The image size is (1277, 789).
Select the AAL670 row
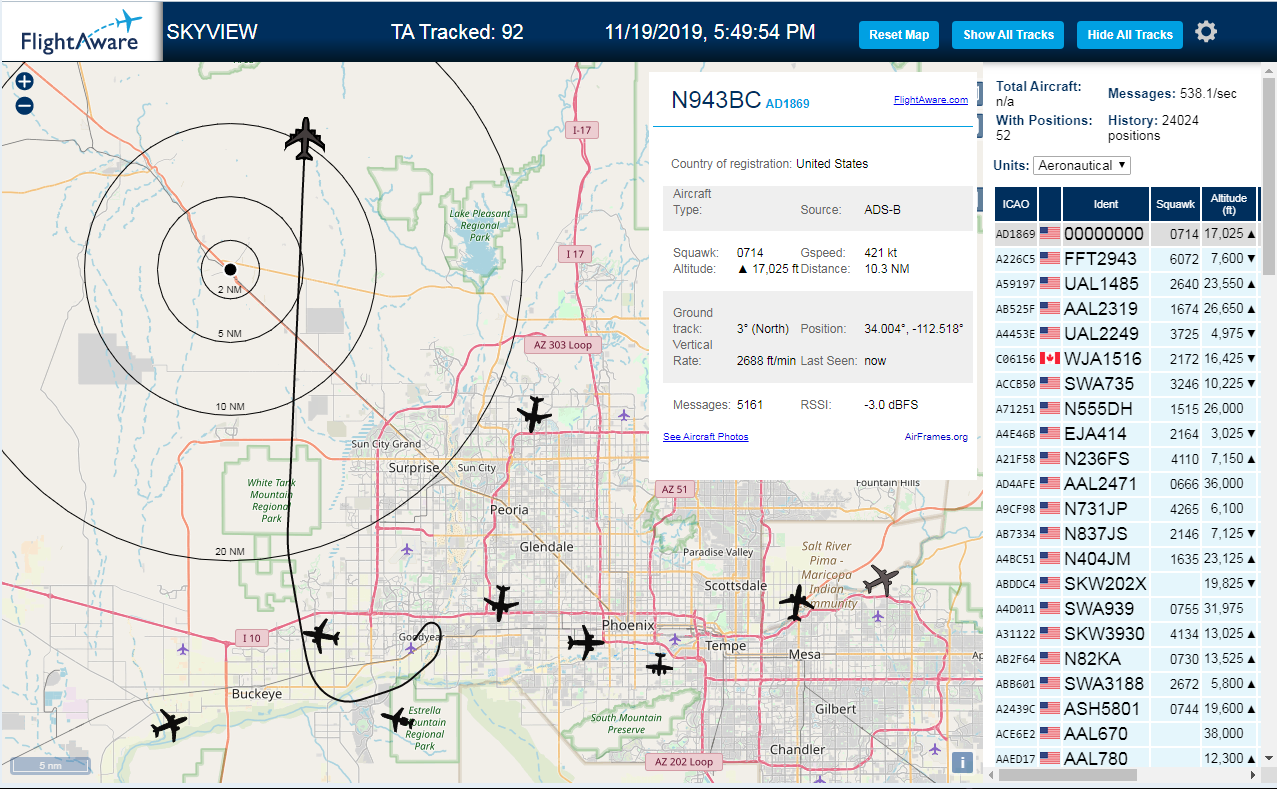[x=1125, y=733]
